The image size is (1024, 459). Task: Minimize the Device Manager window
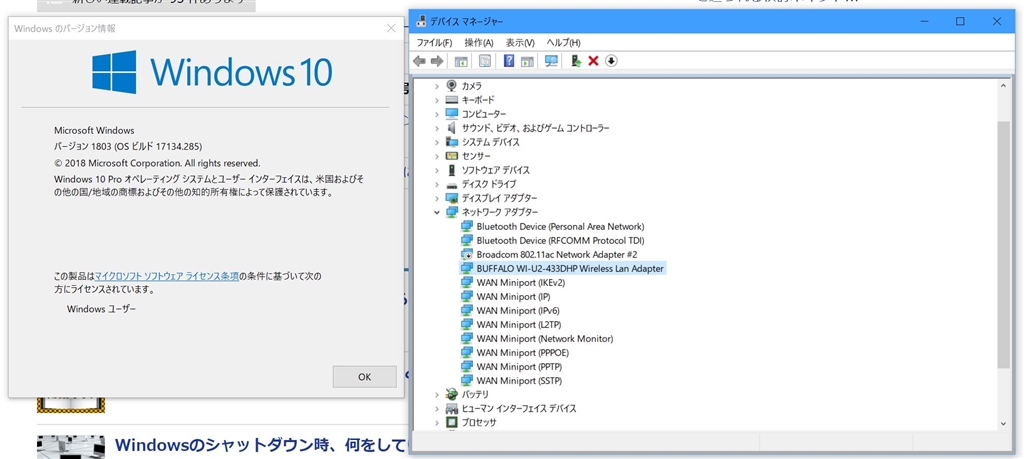point(923,22)
